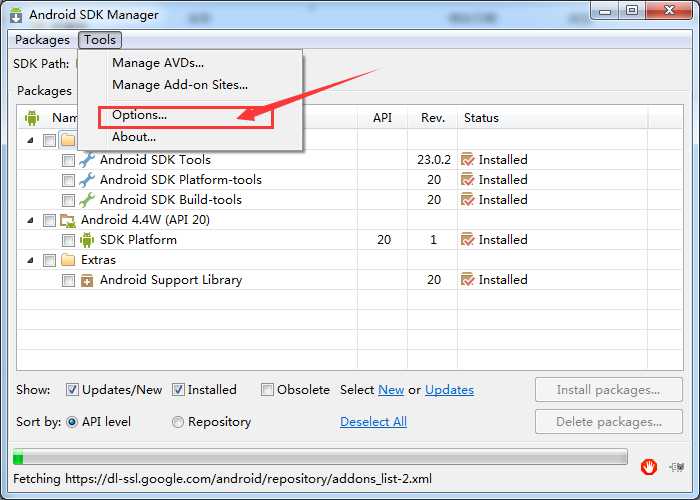
Task: Collapse the top Tools folder group
Action: tap(30, 140)
